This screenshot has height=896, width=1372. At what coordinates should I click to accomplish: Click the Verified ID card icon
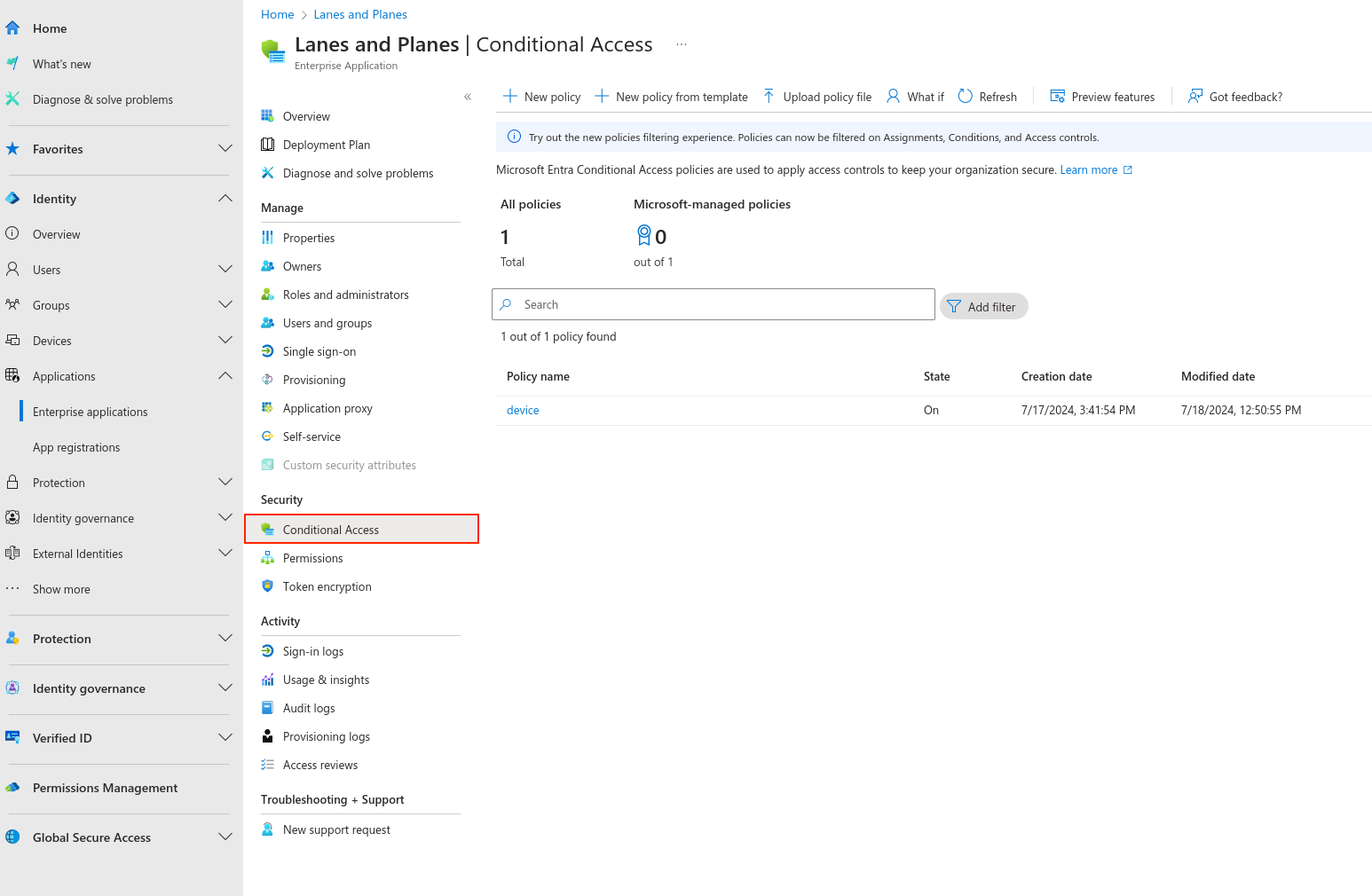coord(12,737)
